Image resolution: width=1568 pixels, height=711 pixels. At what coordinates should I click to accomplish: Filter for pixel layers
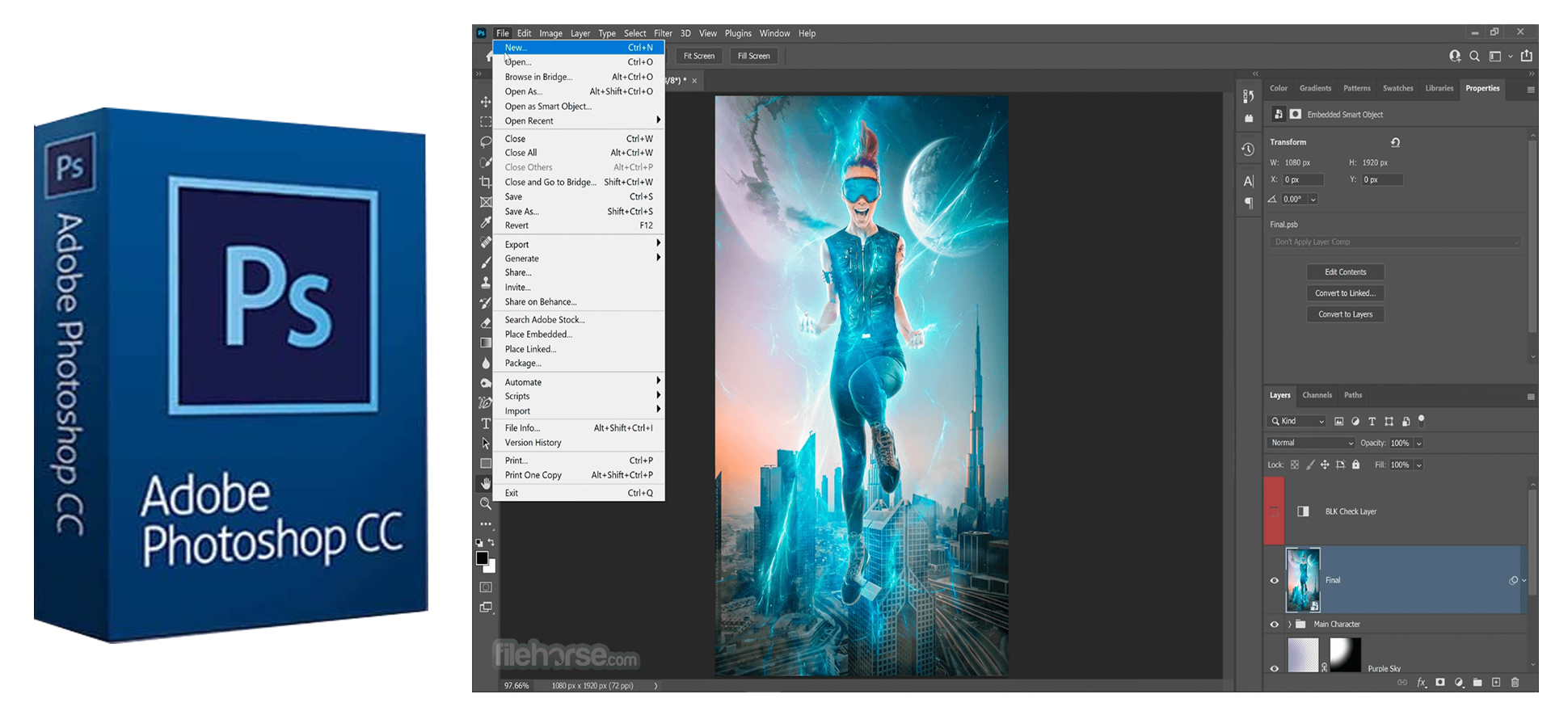1338,421
